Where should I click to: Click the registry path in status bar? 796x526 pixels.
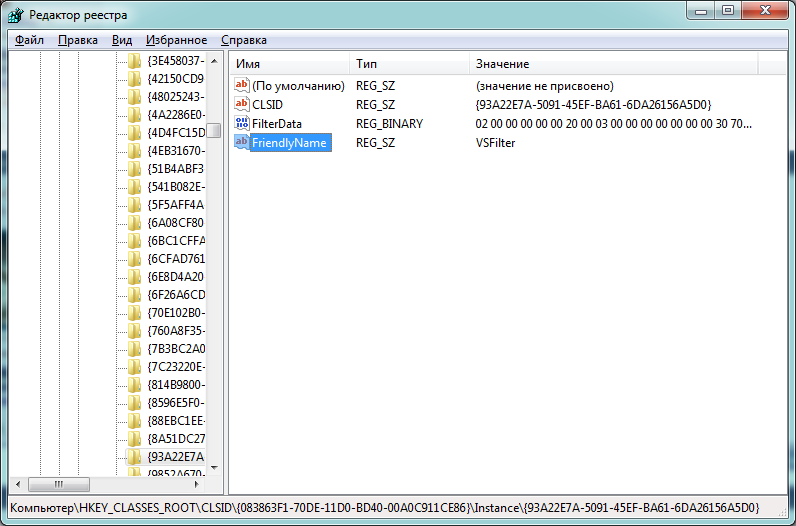click(385, 508)
